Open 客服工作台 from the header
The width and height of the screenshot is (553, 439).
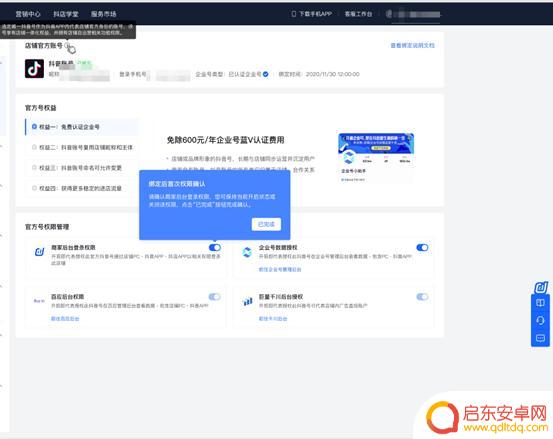358,14
